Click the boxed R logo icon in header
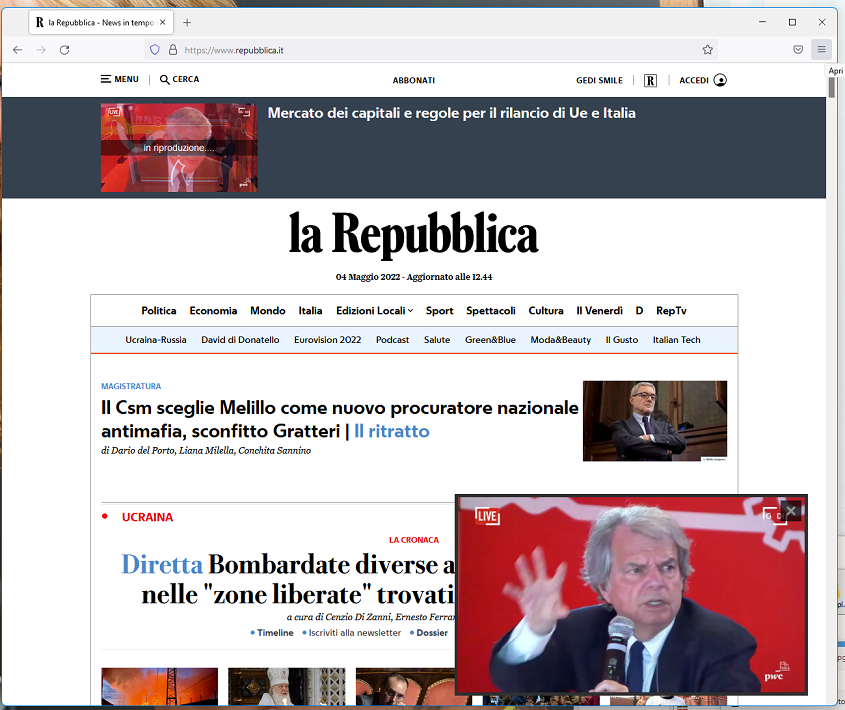Image resolution: width=845 pixels, height=710 pixels. [650, 80]
